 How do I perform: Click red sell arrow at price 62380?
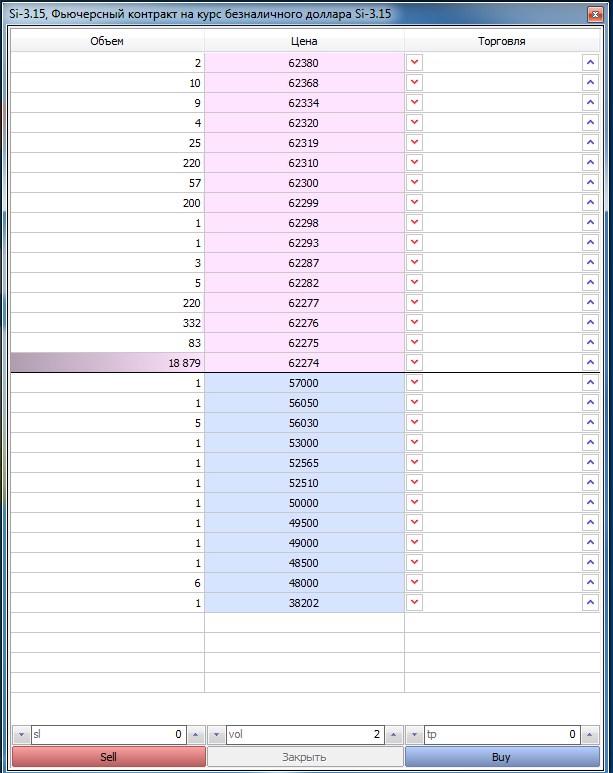pos(414,63)
